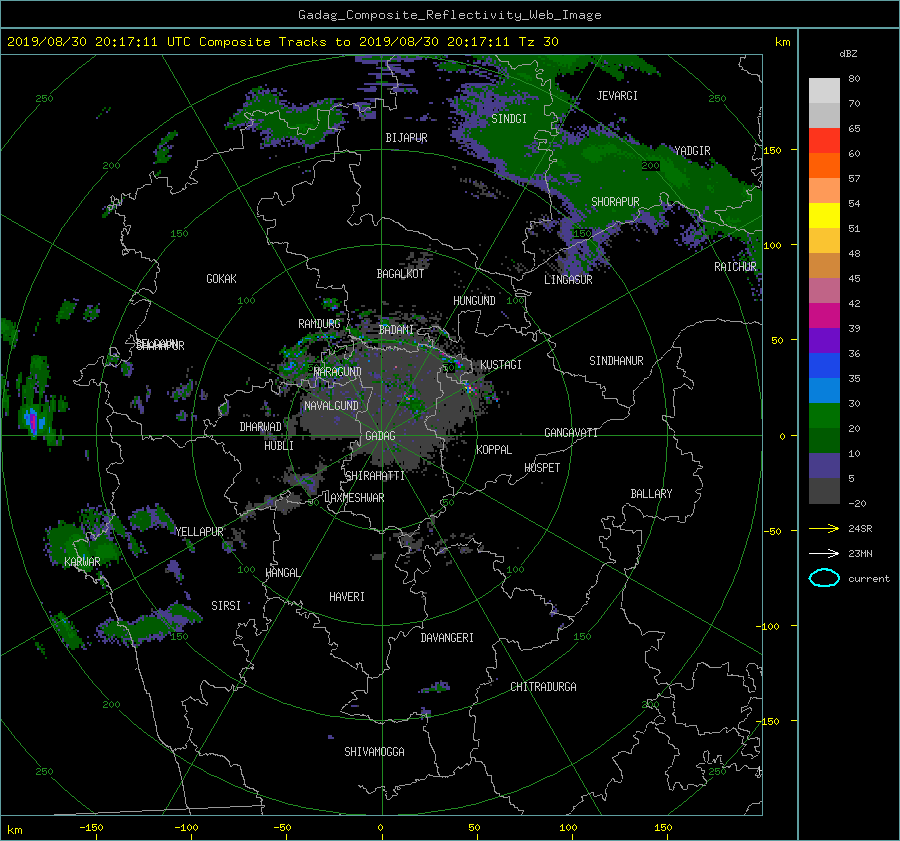This screenshot has height=841, width=900.
Task: Click the light gray 70 dBZ swatch
Action: tap(824, 91)
